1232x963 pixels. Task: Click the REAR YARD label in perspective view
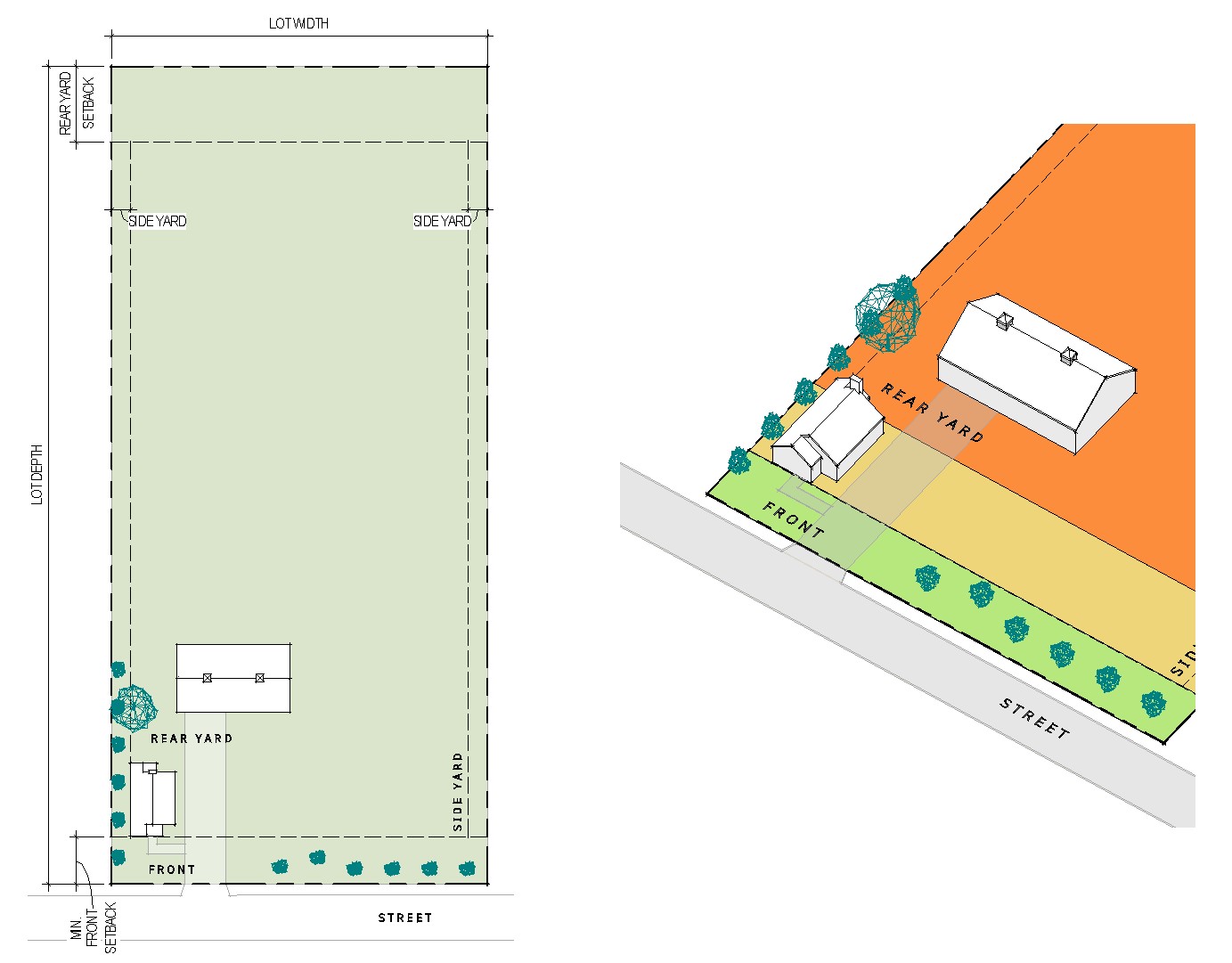(x=933, y=413)
